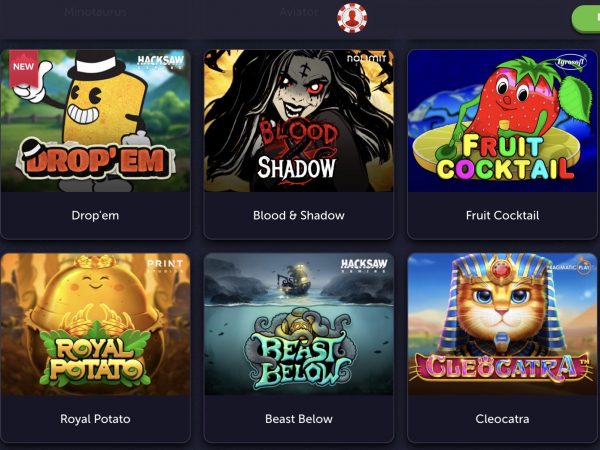Viewport: 600px width, 450px height.
Task: Open the Drop'em game thumbnail
Action: tap(95, 121)
